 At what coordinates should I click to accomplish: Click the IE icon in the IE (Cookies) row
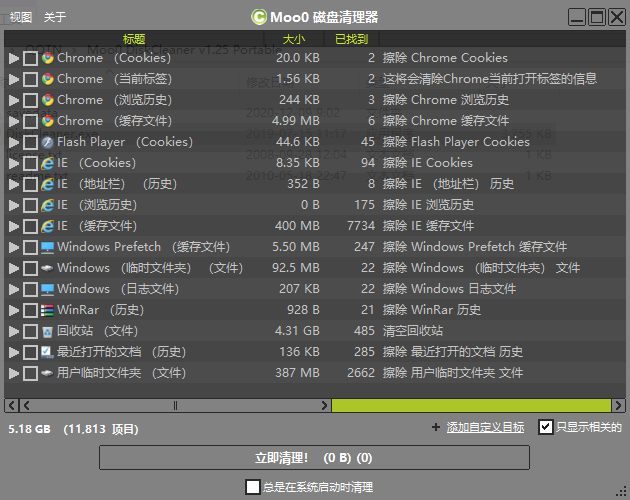point(47,163)
